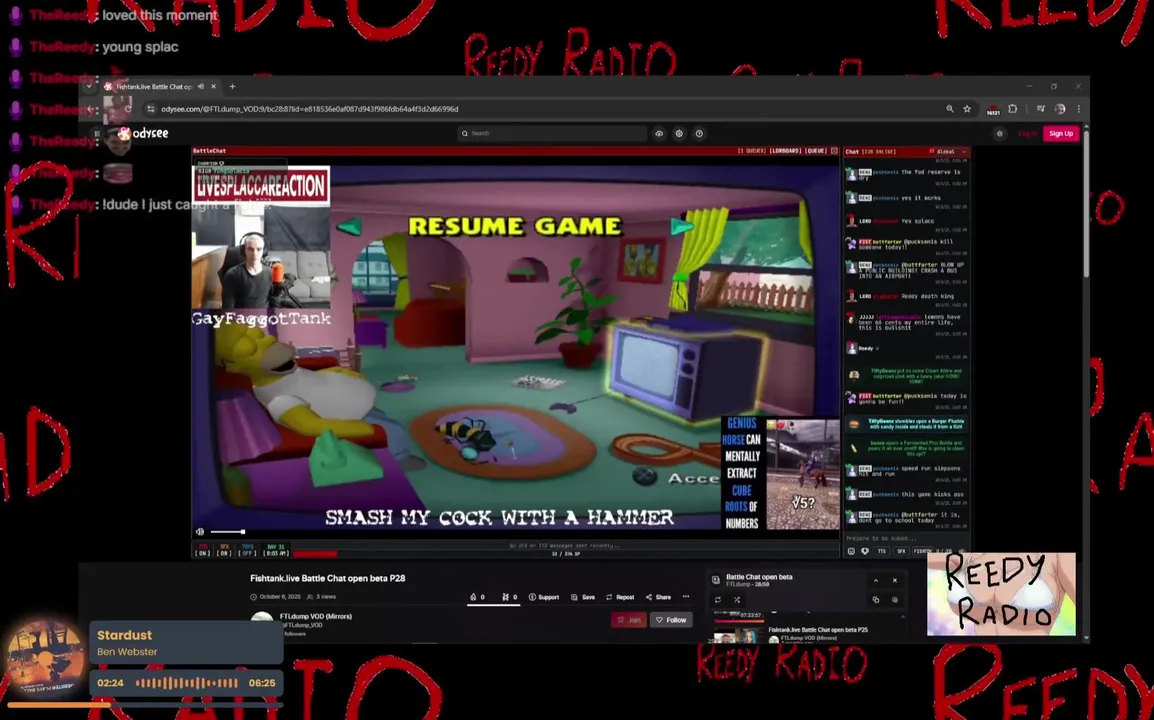Screen dimensions: 1154x720
Task: Follow the FTLdump VOD channel
Action: pyautogui.click(x=671, y=620)
